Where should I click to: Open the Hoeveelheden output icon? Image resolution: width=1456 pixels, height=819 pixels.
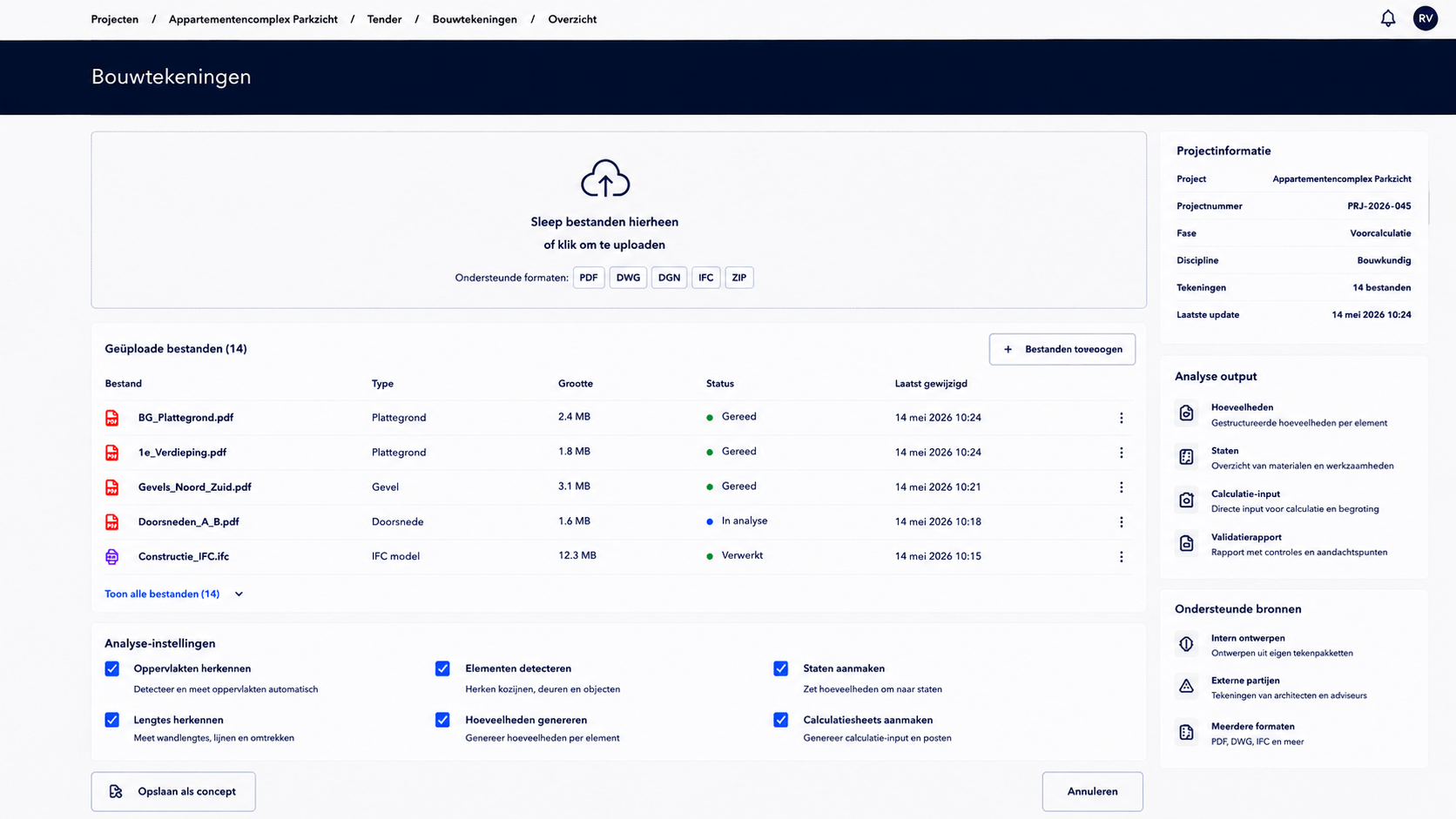tap(1186, 413)
